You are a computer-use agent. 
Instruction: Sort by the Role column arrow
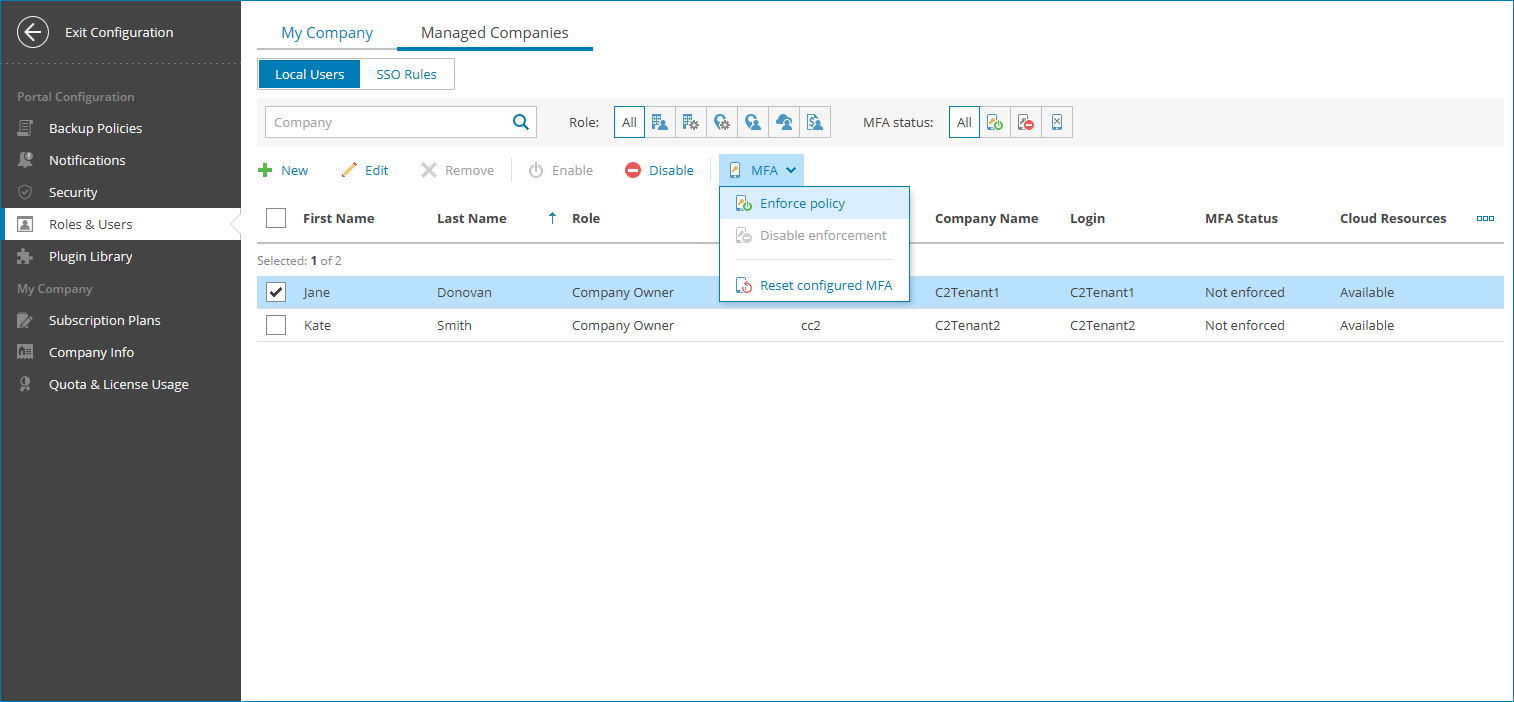click(x=553, y=217)
